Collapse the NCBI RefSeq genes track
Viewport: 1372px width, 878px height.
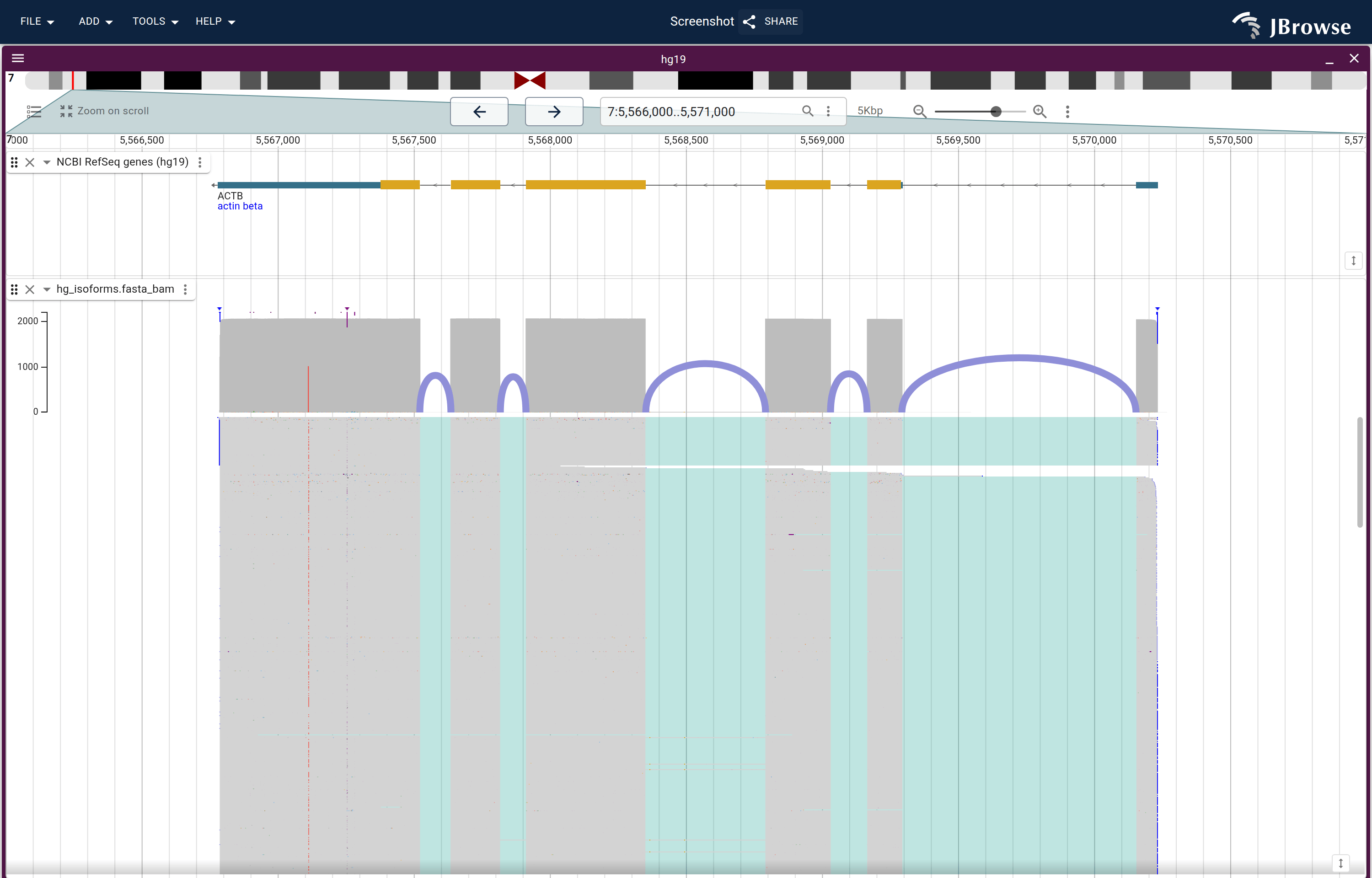(47, 162)
